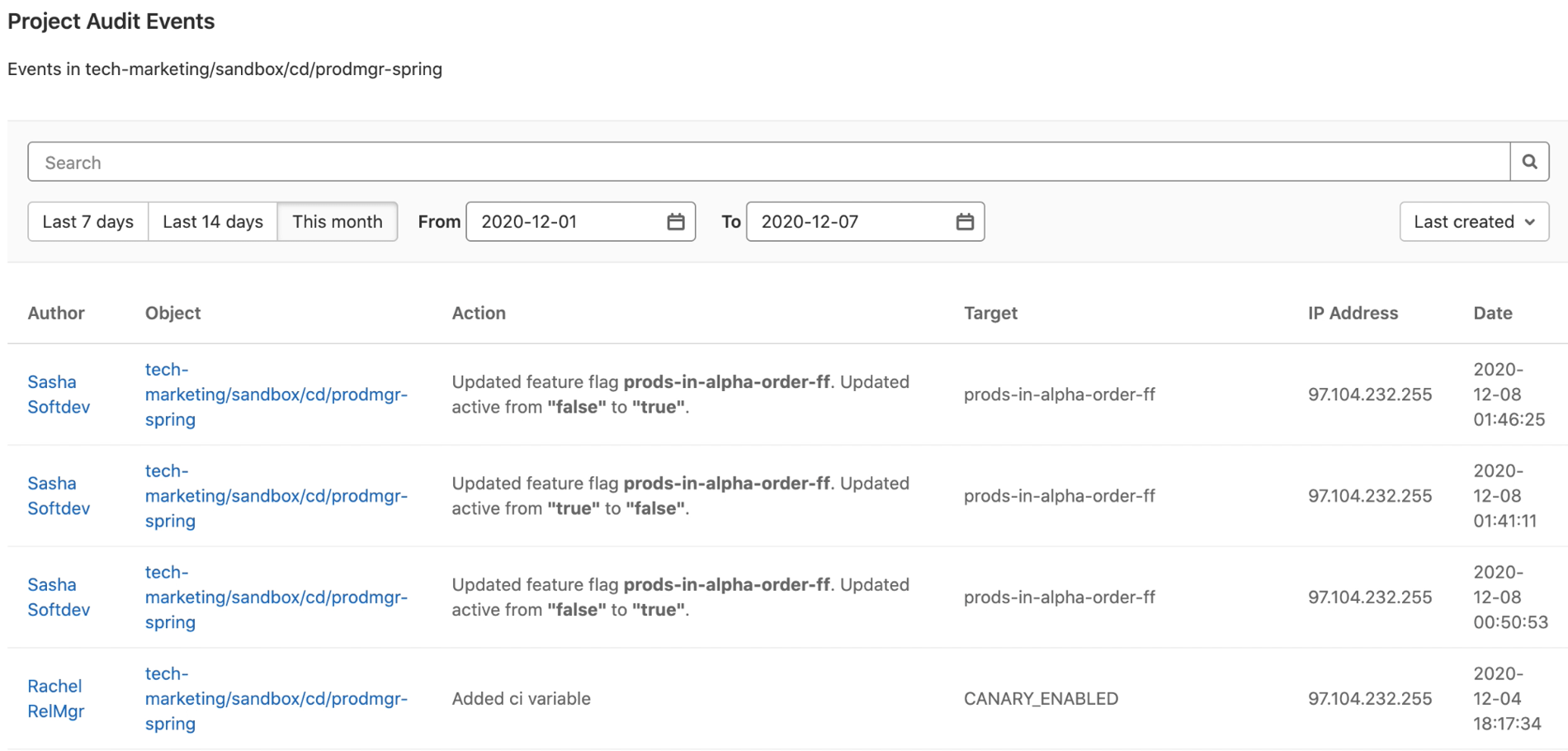Viewport: 1568px width, 751px height.
Task: Expand the From date field options
Action: click(676, 221)
